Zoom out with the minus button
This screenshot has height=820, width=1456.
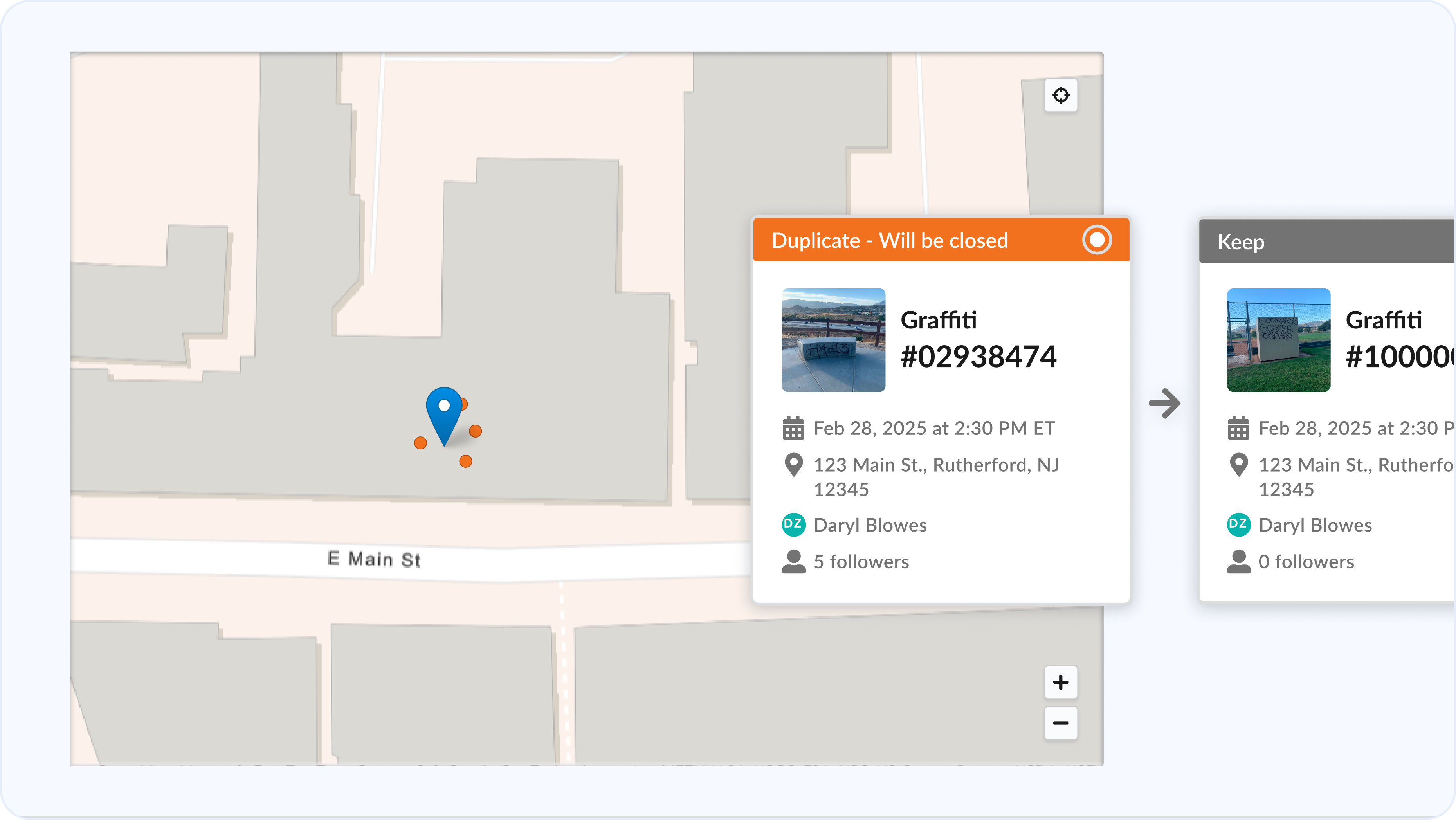tap(1060, 723)
